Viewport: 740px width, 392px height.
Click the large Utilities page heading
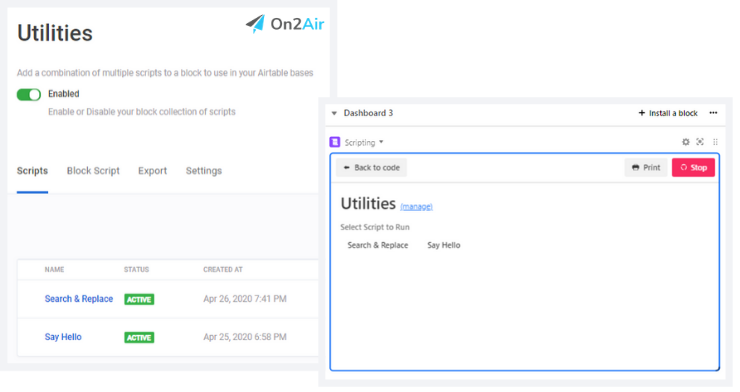[x=55, y=33]
